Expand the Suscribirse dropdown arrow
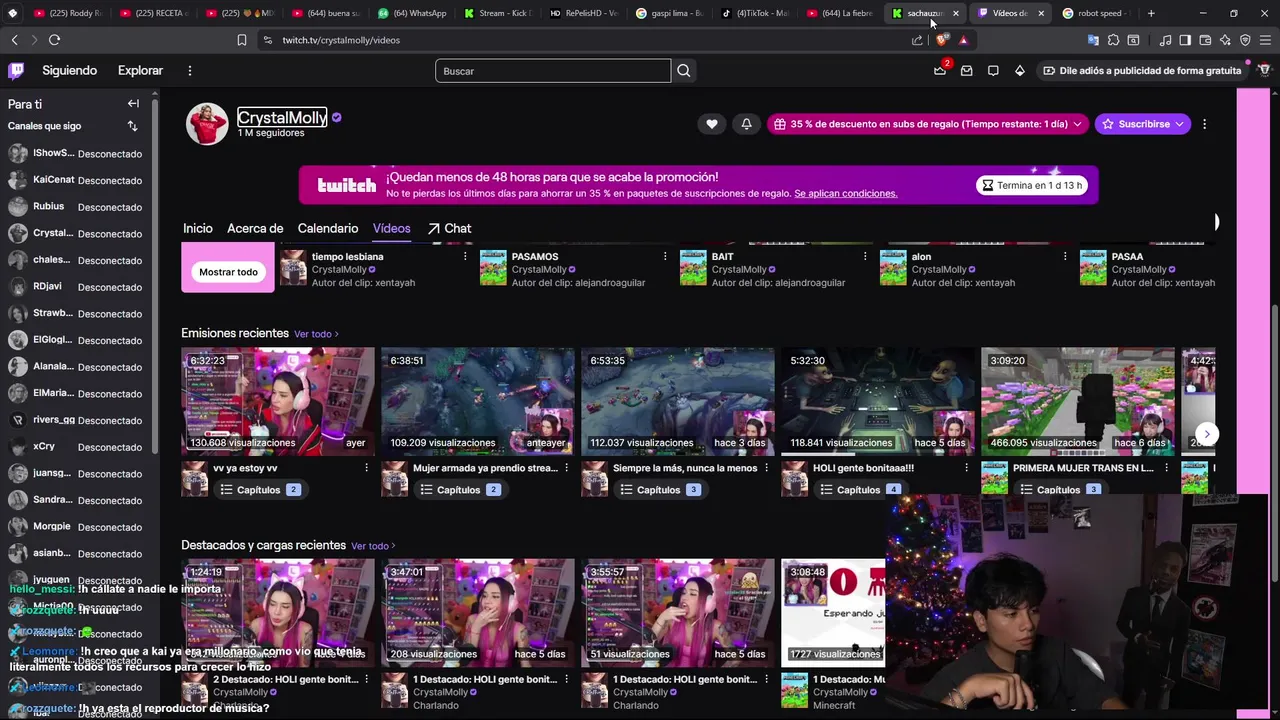 (1180, 124)
